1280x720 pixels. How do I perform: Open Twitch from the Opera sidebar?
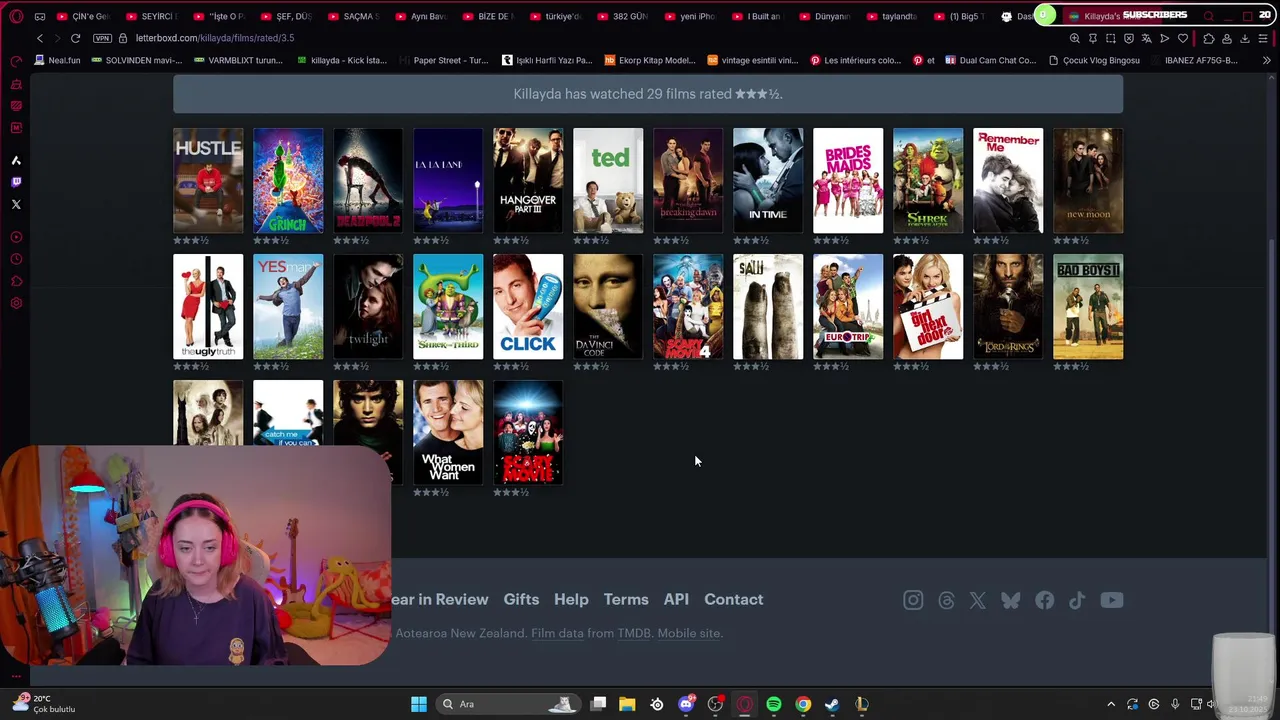[x=16, y=182]
